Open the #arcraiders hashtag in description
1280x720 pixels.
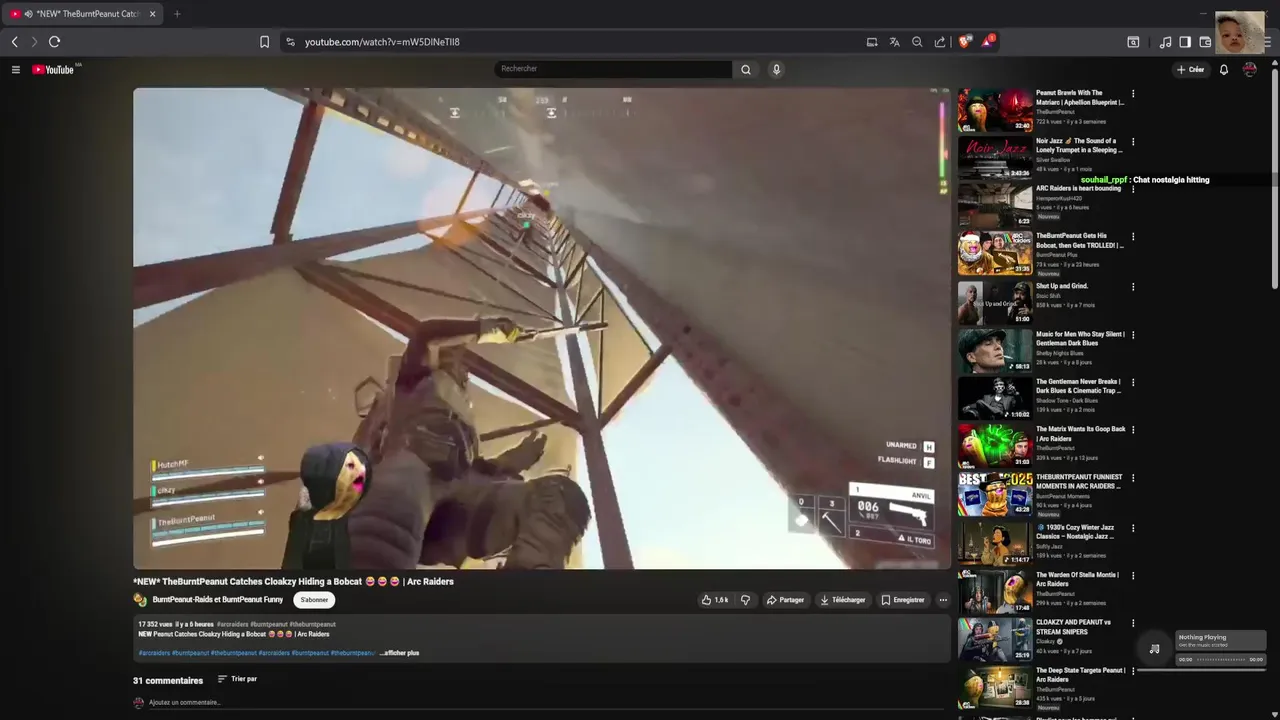tap(154, 653)
